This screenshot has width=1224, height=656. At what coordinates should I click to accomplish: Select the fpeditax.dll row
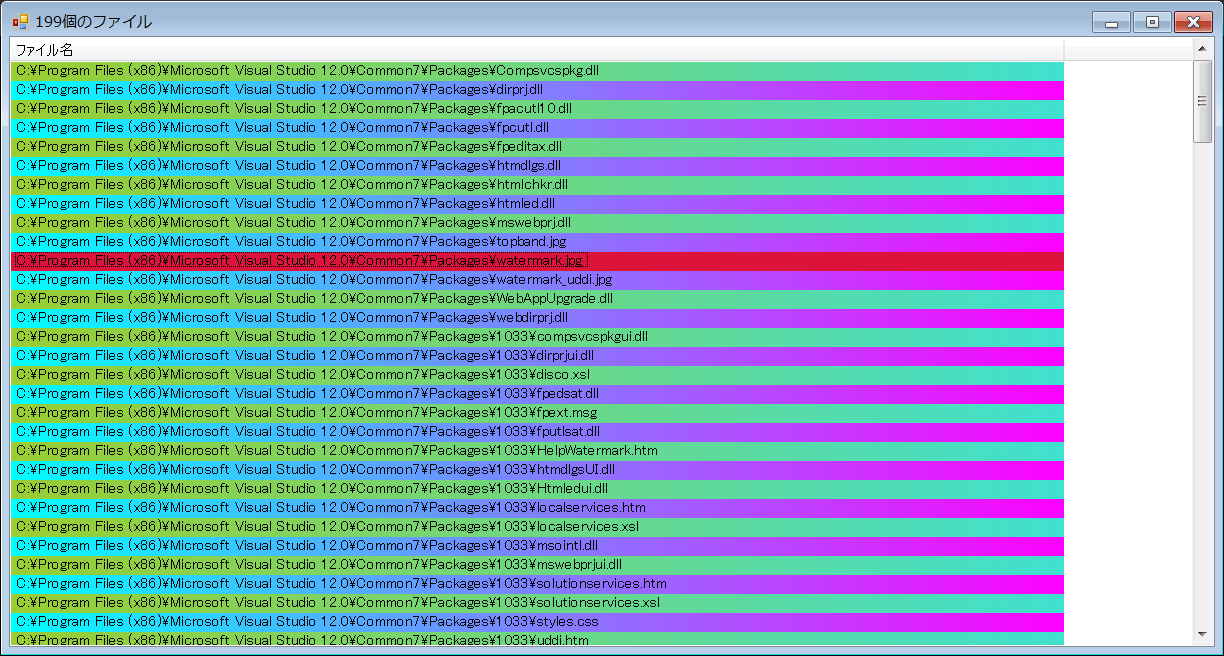(537, 147)
